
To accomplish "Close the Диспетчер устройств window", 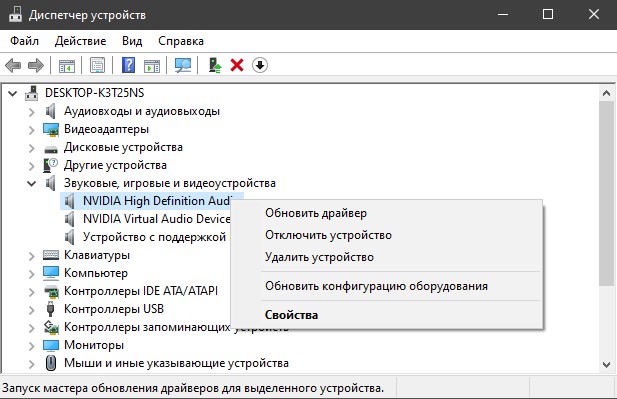I will [594, 15].
